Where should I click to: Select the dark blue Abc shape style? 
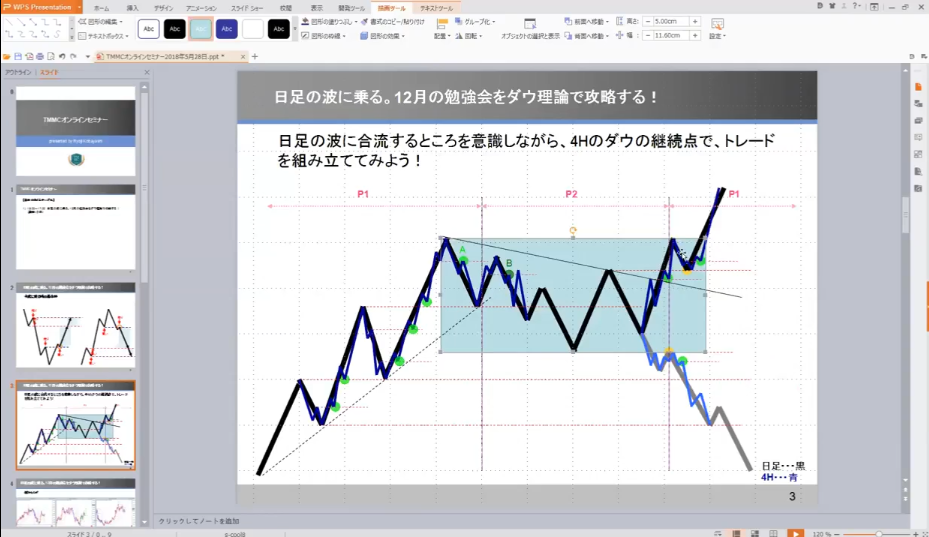coord(227,28)
